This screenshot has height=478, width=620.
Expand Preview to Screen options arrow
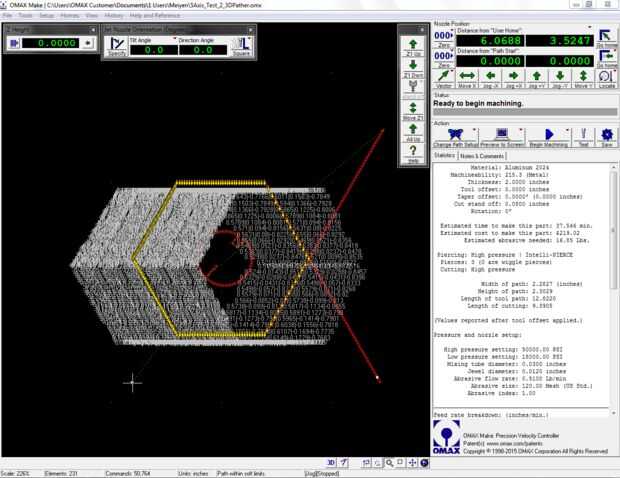point(521,130)
